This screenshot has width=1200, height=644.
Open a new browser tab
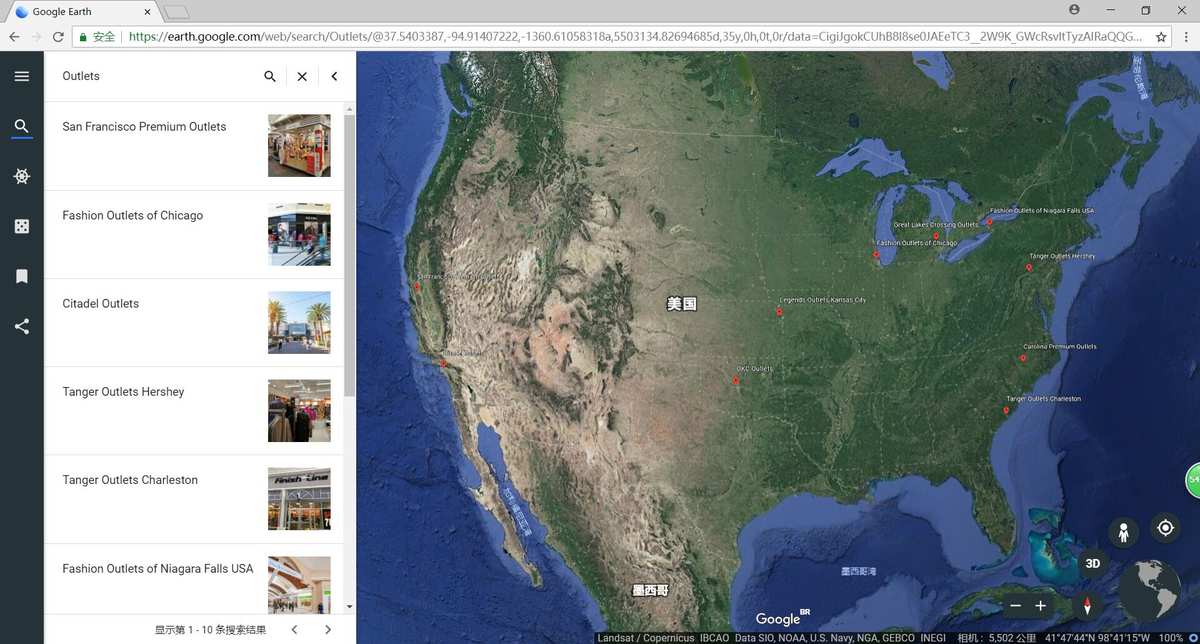tap(176, 12)
